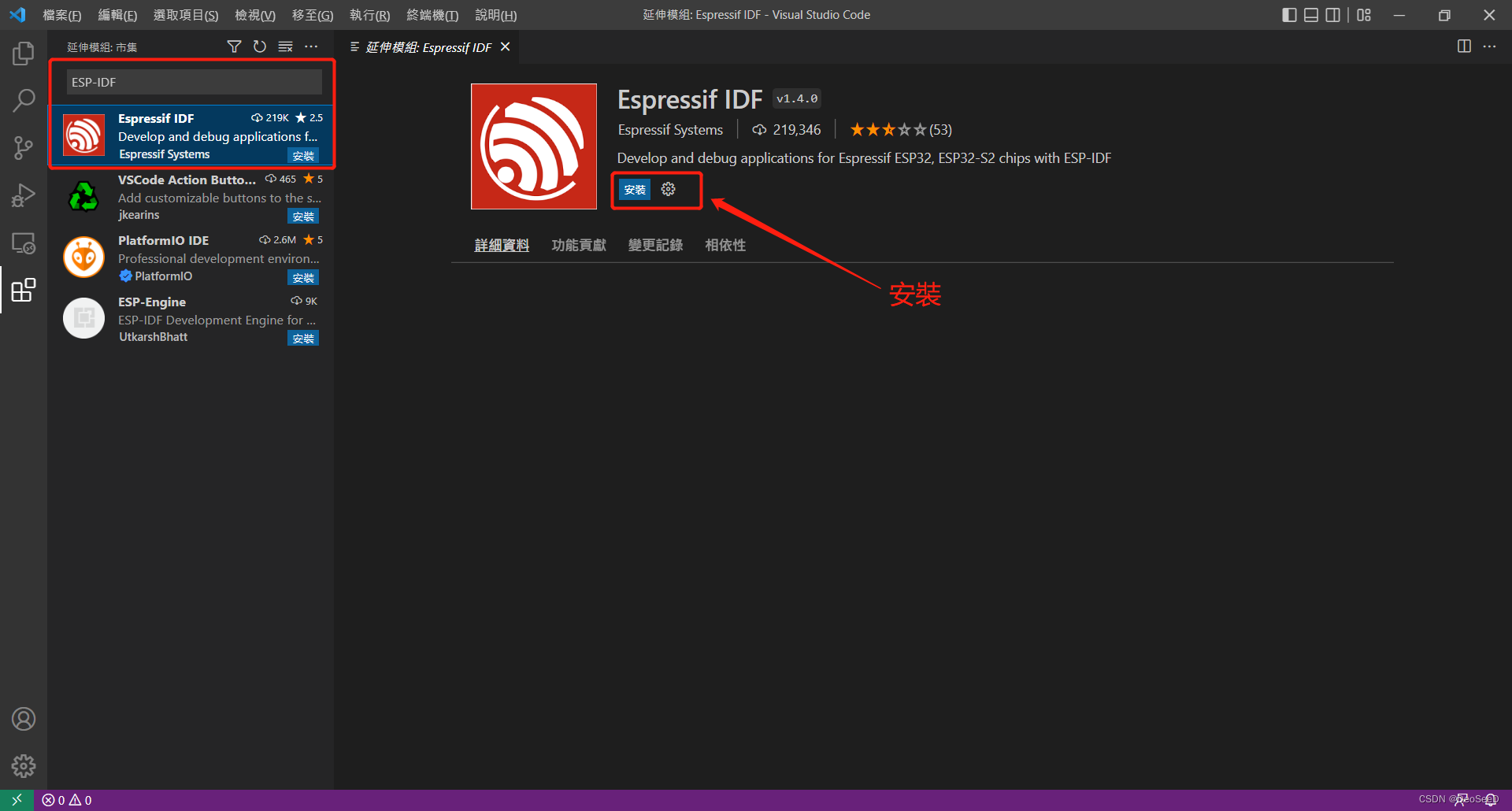Split the editor to the right
Screen dimensions: 1512x811
point(1464,46)
